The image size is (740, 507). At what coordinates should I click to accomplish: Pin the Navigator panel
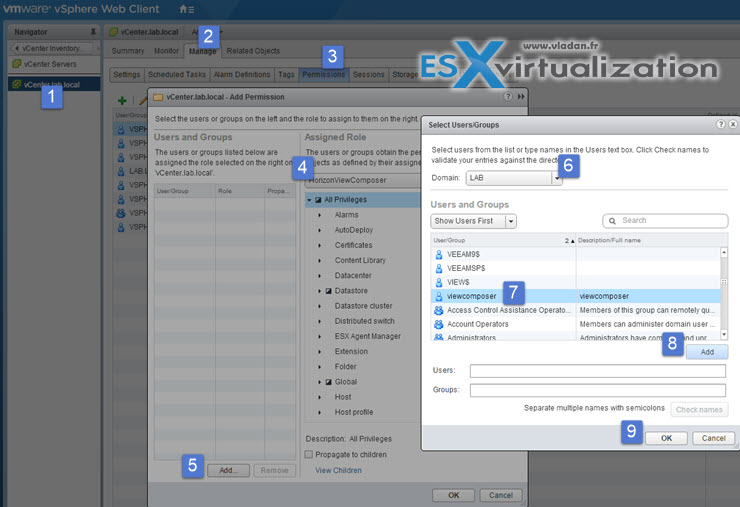(93, 32)
